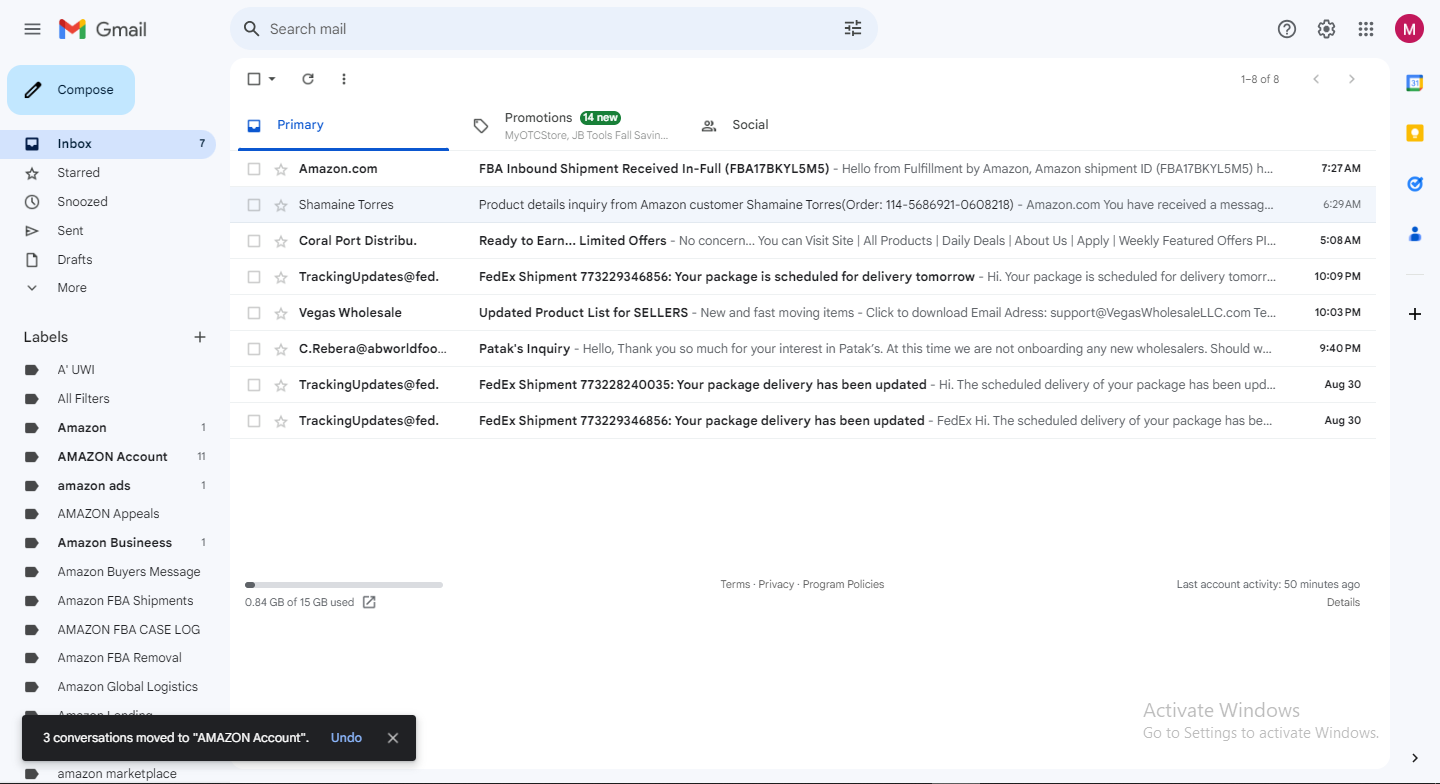Image resolution: width=1440 pixels, height=784 pixels.
Task: Open Google Calendar side panel
Action: click(x=1415, y=83)
